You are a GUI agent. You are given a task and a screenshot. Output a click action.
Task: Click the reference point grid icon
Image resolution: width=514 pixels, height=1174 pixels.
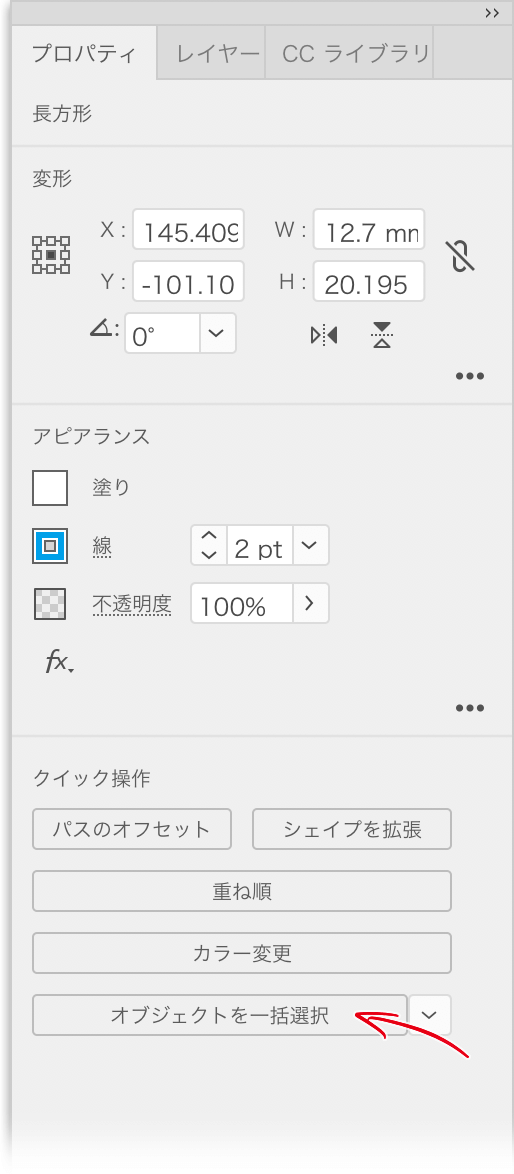[x=51, y=255]
